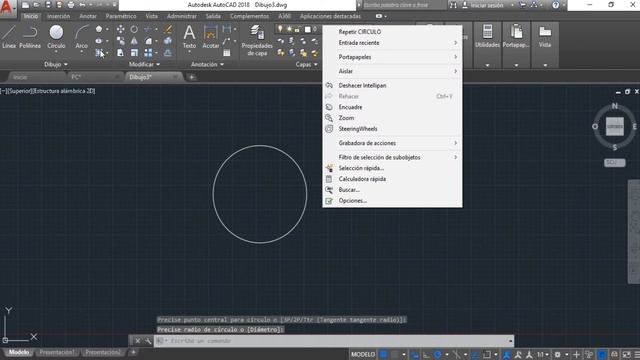Toggle clean screen icon in status bar

pyautogui.click(x=626, y=354)
